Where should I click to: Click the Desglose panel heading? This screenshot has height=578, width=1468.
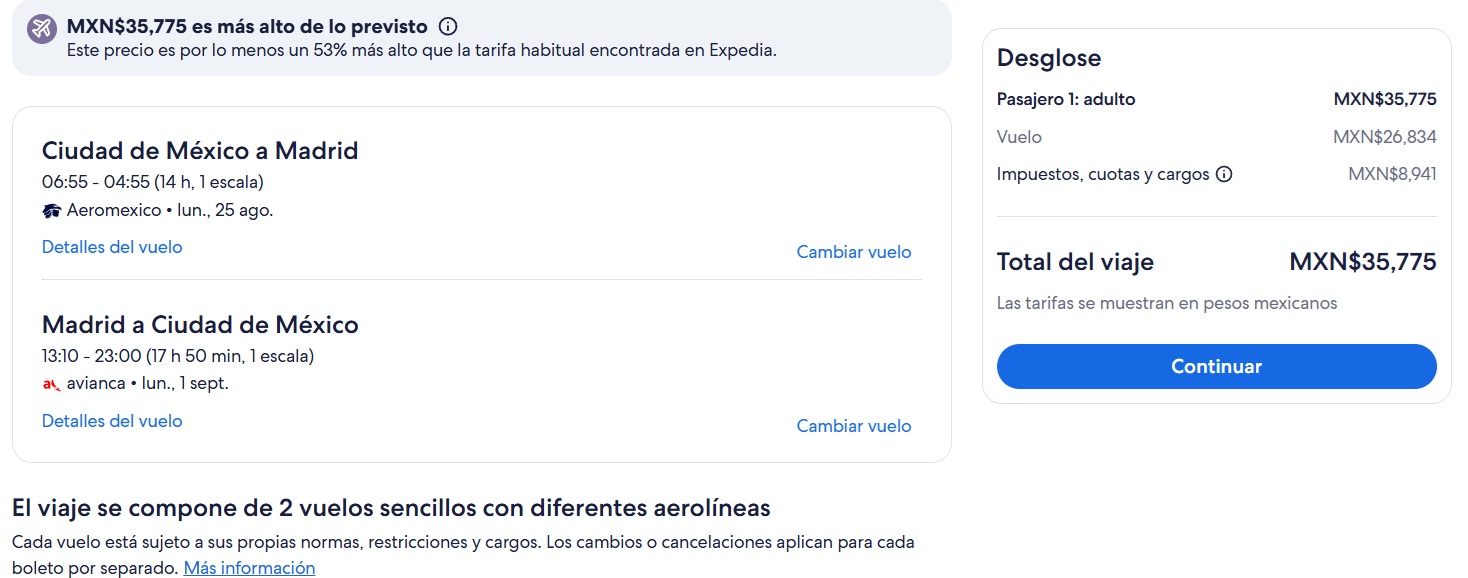pyautogui.click(x=1049, y=58)
